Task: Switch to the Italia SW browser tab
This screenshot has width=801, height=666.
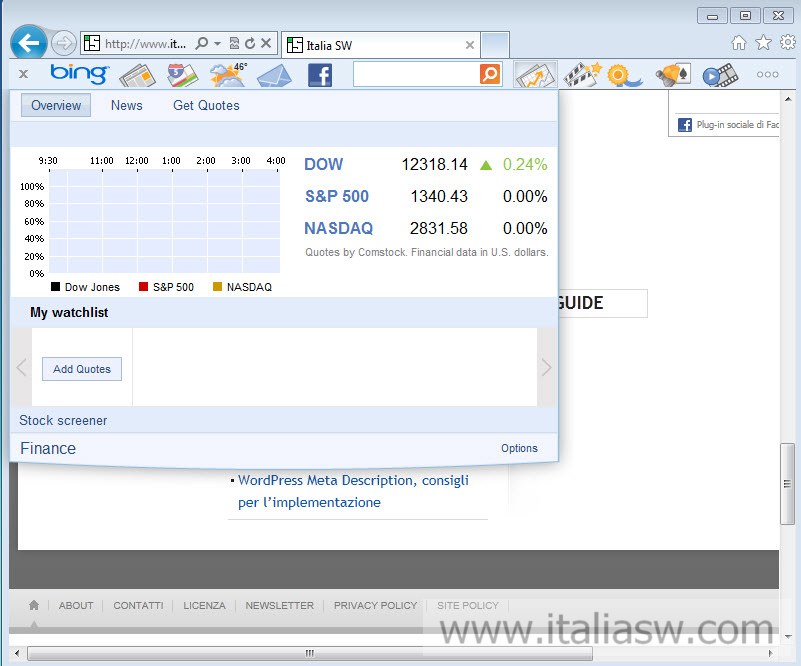Action: pyautogui.click(x=381, y=45)
